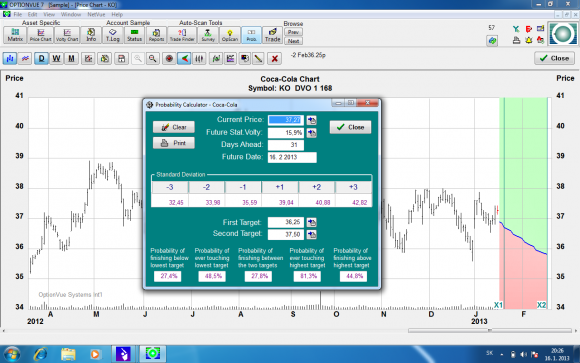
Task: Browse to Next asset
Action: 293,41
